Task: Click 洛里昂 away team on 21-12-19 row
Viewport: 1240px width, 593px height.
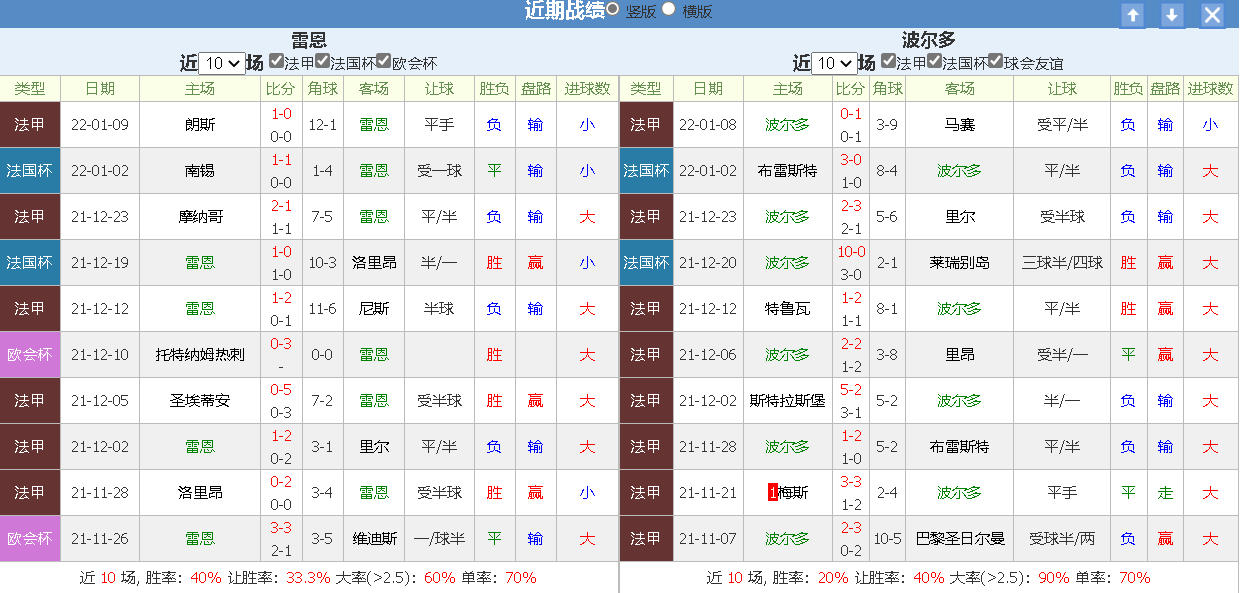Action: 374,263
